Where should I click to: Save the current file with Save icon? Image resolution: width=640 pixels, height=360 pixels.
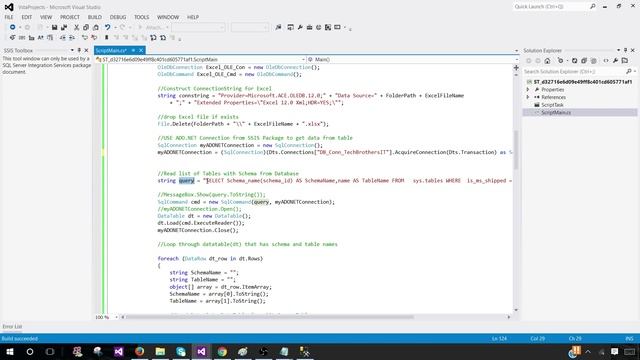54,27
